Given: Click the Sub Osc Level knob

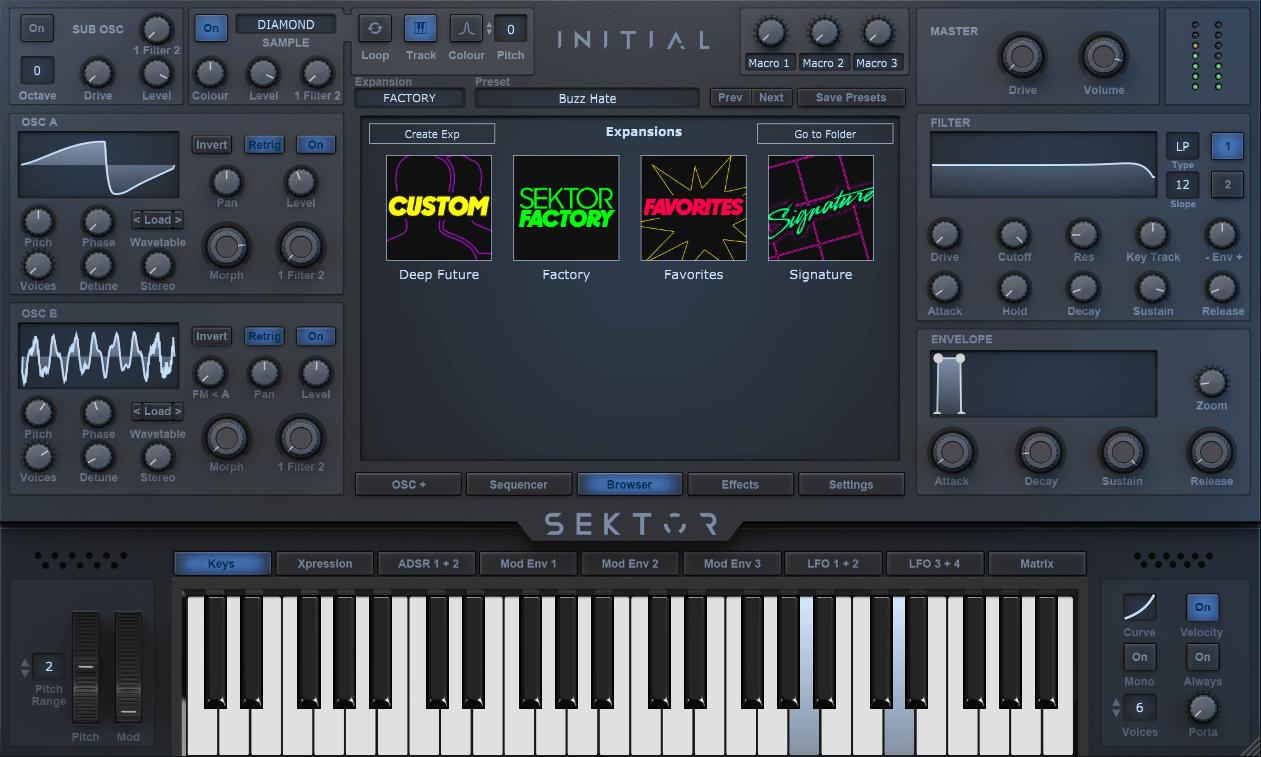Looking at the screenshot, I should tap(156, 72).
